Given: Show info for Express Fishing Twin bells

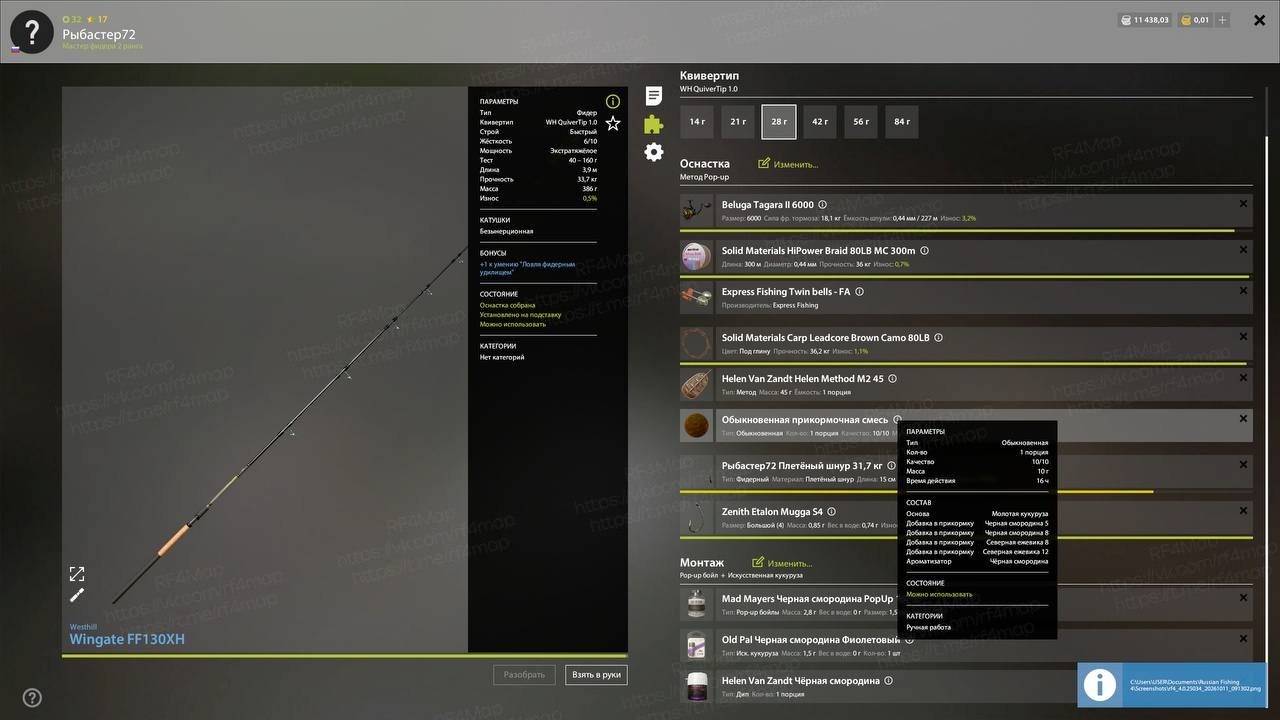Looking at the screenshot, I should pos(859,292).
